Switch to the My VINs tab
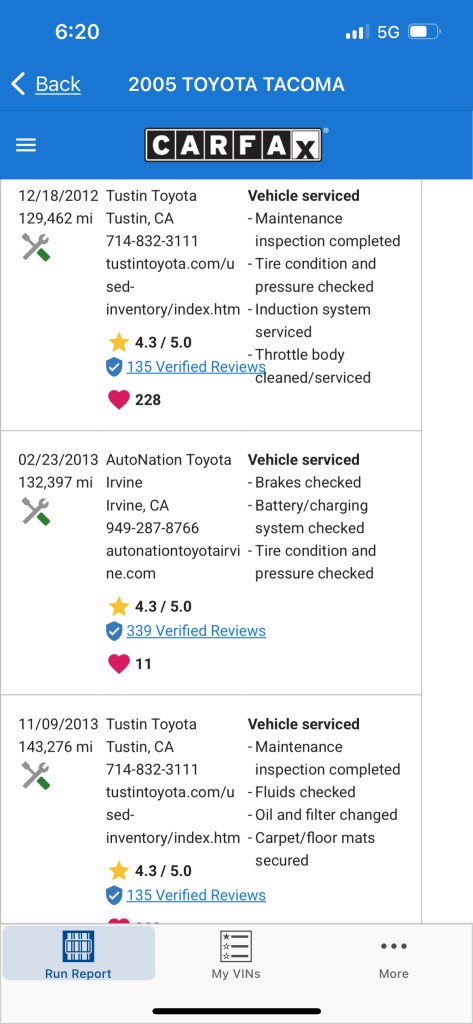Viewport: 473px width, 1024px height. (x=236, y=954)
